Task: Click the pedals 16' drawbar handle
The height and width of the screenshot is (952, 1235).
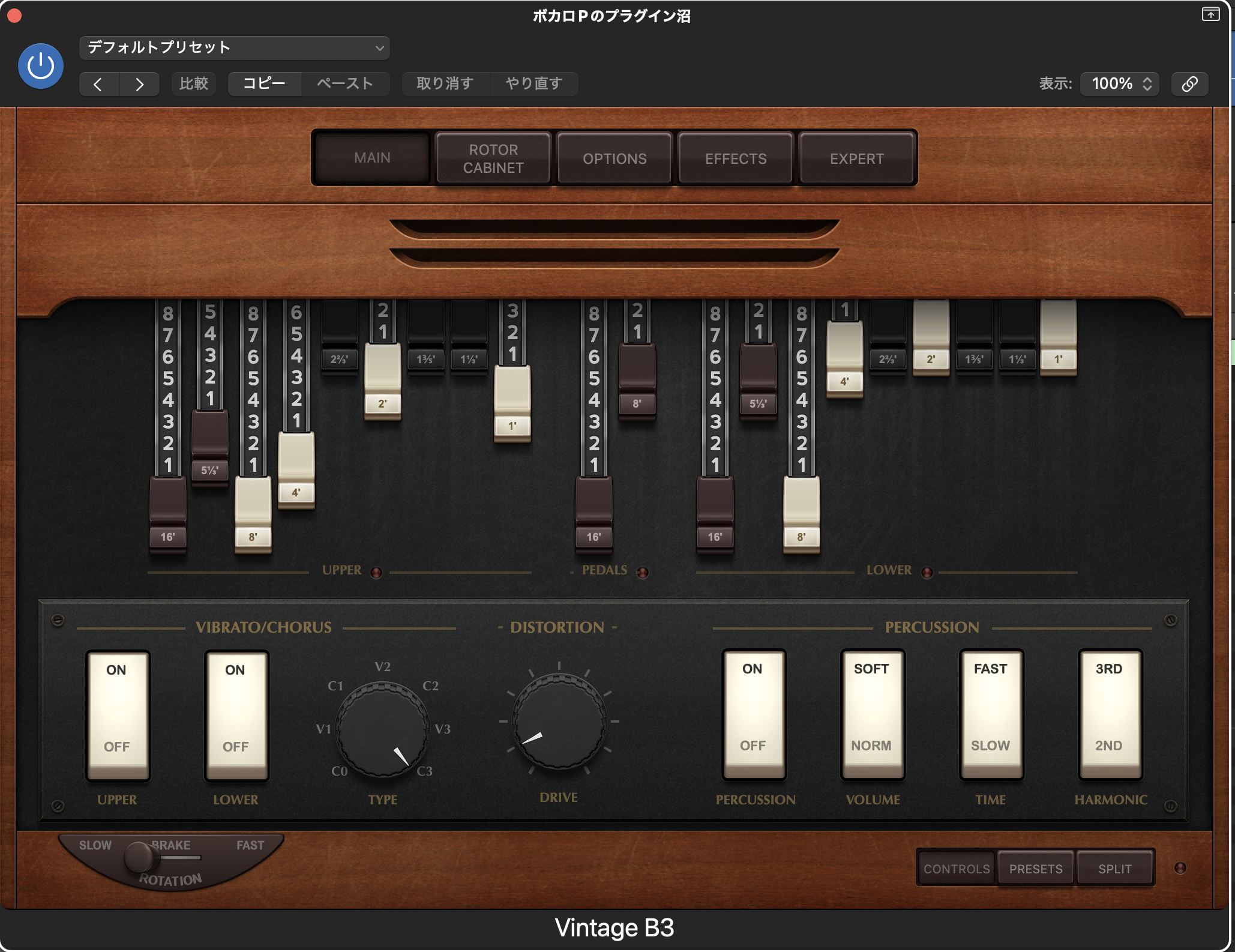Action: click(593, 513)
